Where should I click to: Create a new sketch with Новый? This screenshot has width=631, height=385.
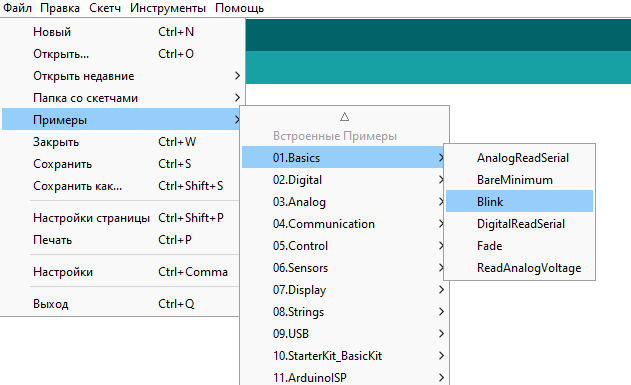[x=122, y=31]
